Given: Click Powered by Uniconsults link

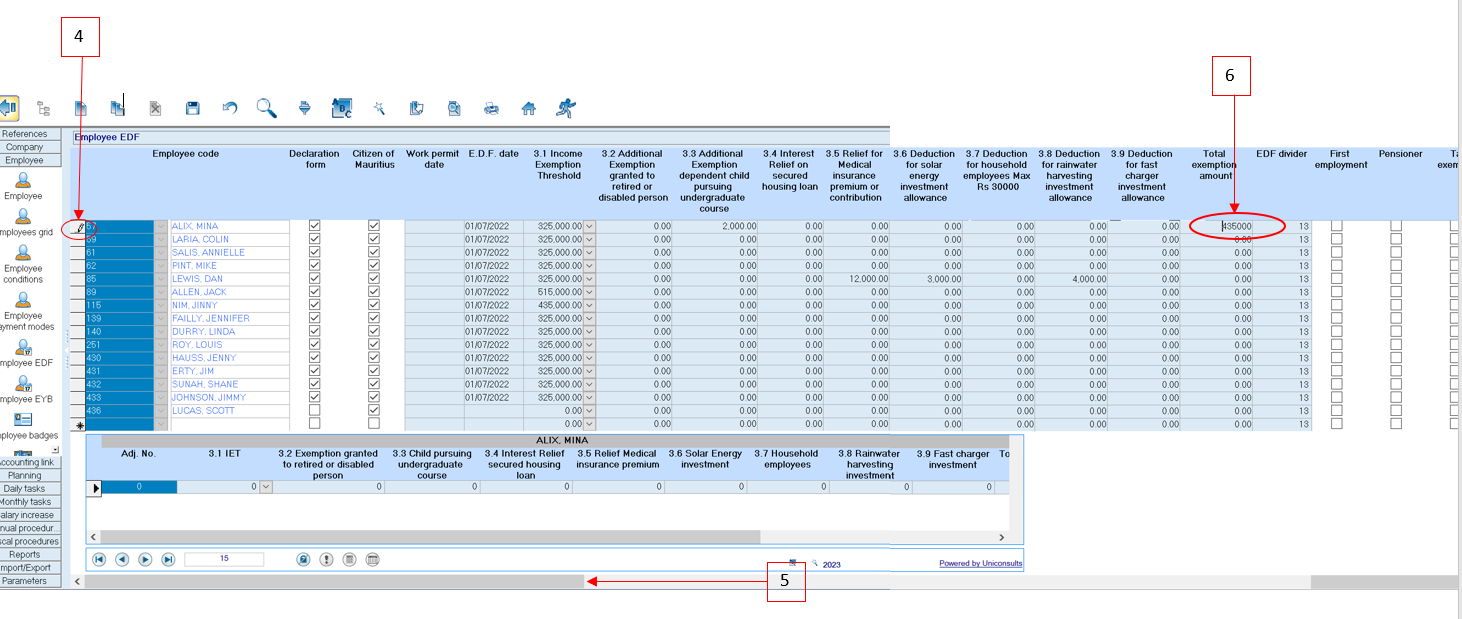Looking at the screenshot, I should (980, 564).
